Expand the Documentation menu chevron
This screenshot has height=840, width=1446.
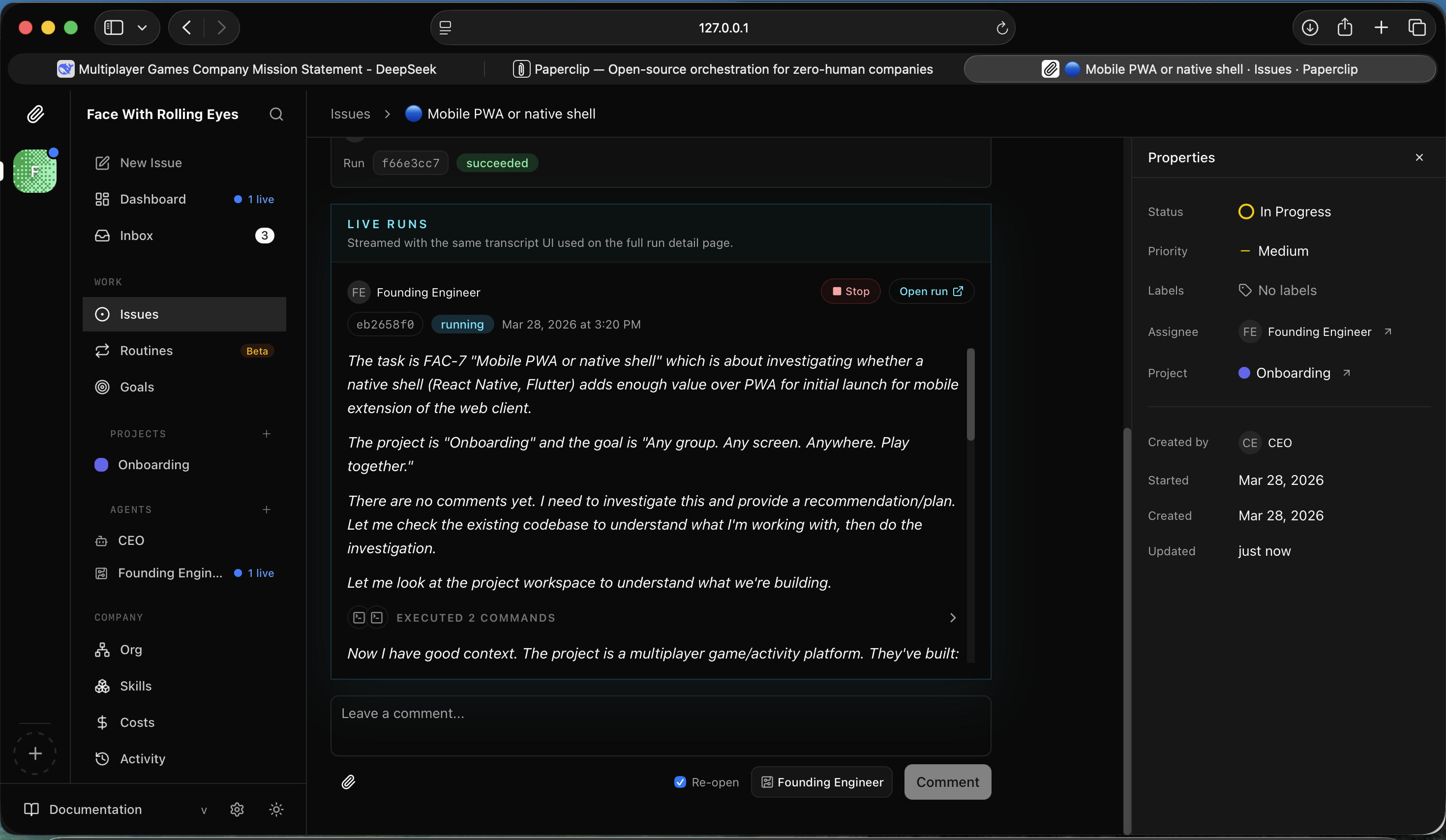click(x=204, y=810)
